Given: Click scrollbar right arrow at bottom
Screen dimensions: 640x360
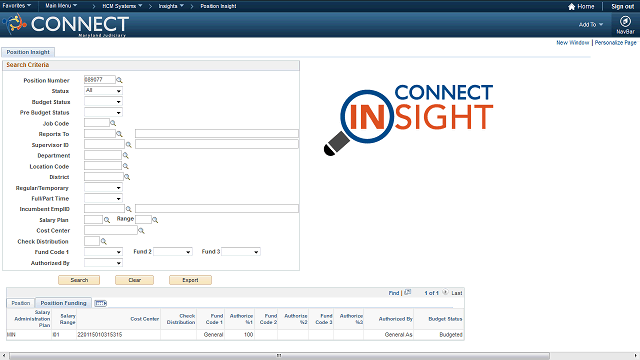Looking at the screenshot, I should pyautogui.click(x=636, y=356).
